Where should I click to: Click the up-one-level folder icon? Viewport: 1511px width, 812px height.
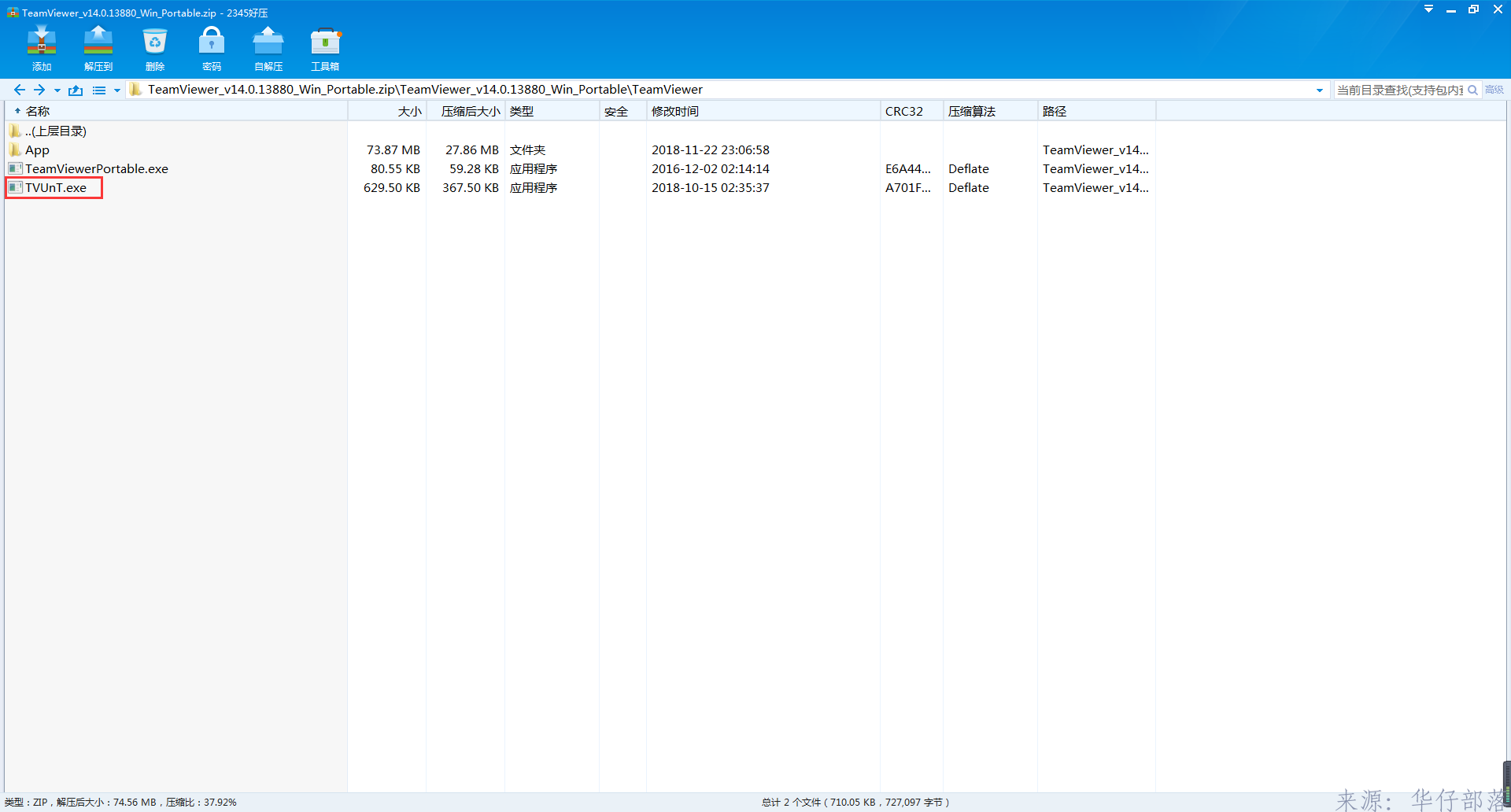tap(76, 90)
